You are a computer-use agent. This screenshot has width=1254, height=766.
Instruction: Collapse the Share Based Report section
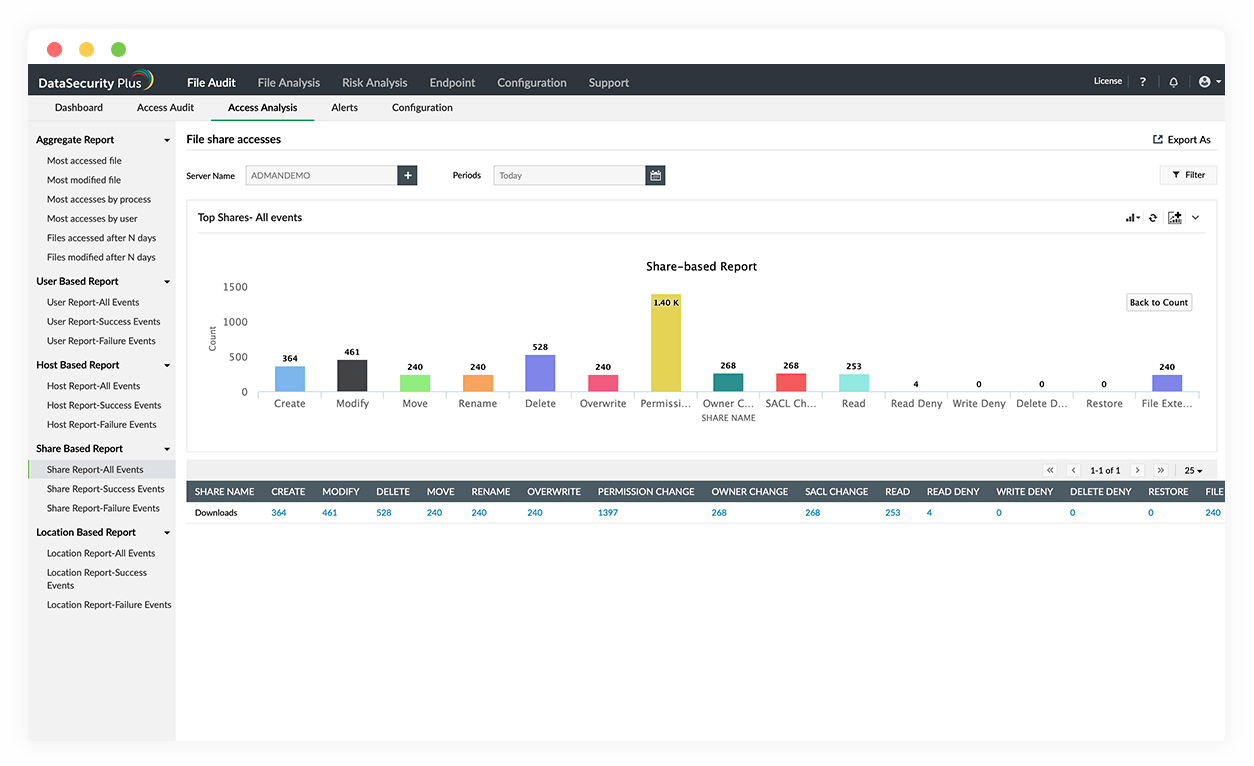(167, 448)
